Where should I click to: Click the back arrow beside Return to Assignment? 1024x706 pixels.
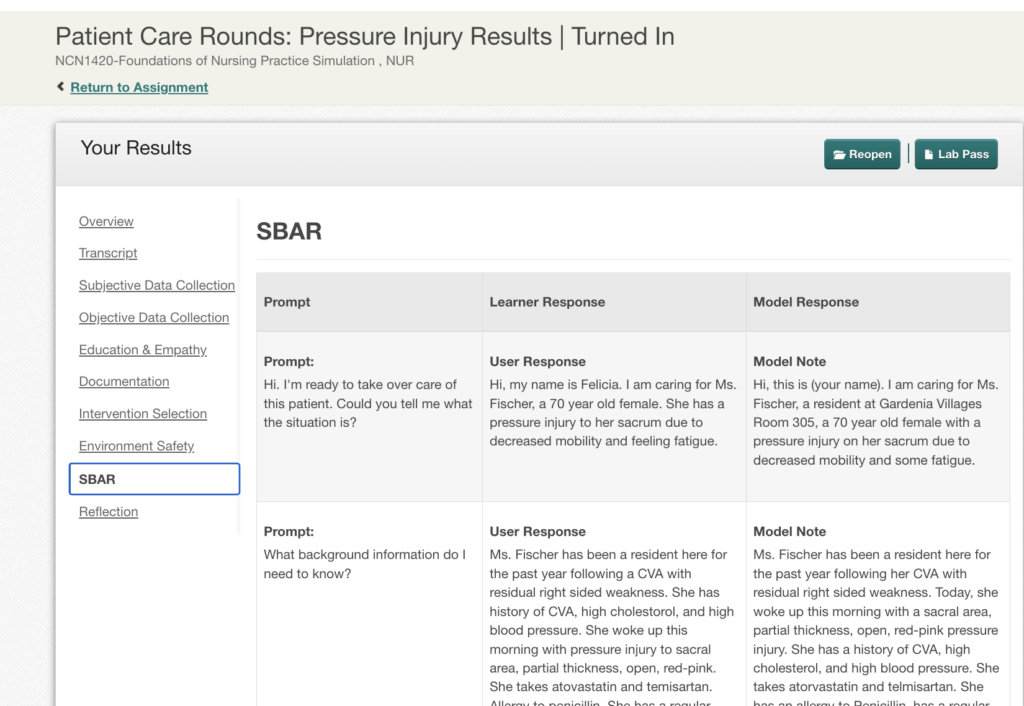[x=60, y=86]
